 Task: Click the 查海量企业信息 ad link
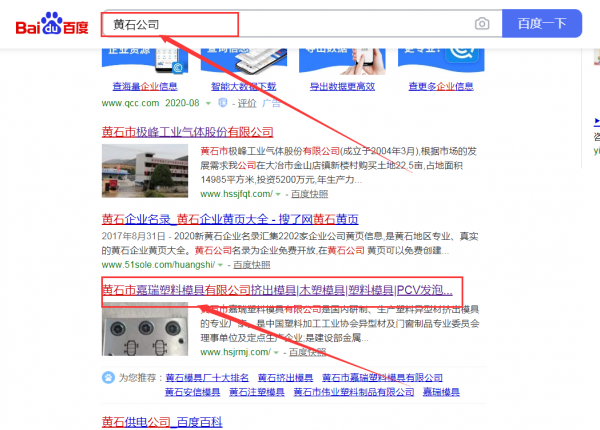coord(145,86)
